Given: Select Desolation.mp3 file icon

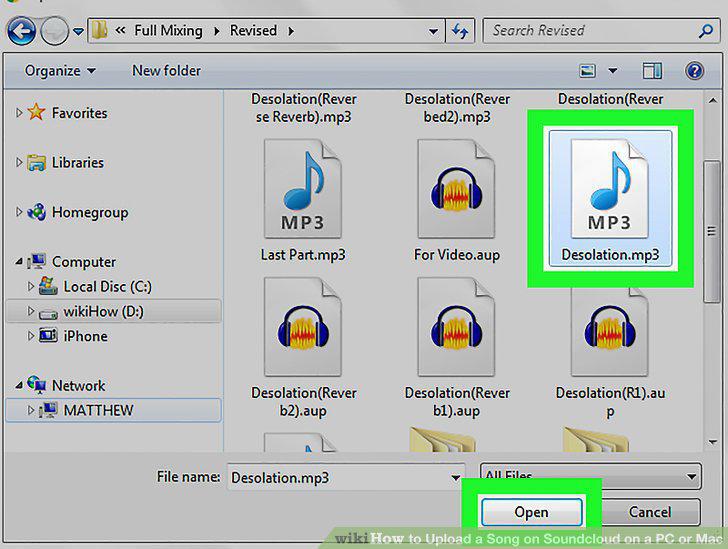Looking at the screenshot, I should coord(610,189).
